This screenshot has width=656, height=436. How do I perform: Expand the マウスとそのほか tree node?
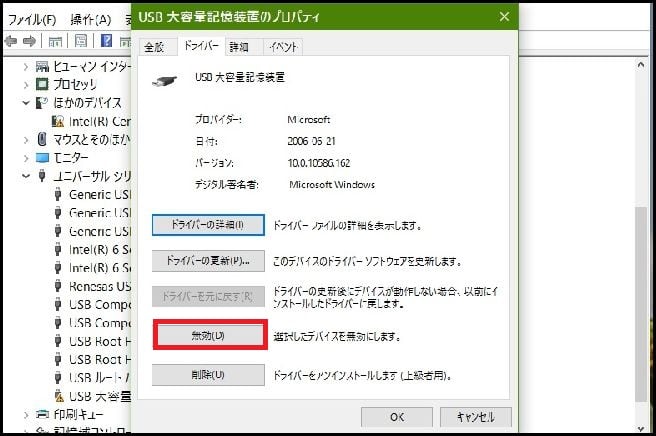click(x=26, y=139)
